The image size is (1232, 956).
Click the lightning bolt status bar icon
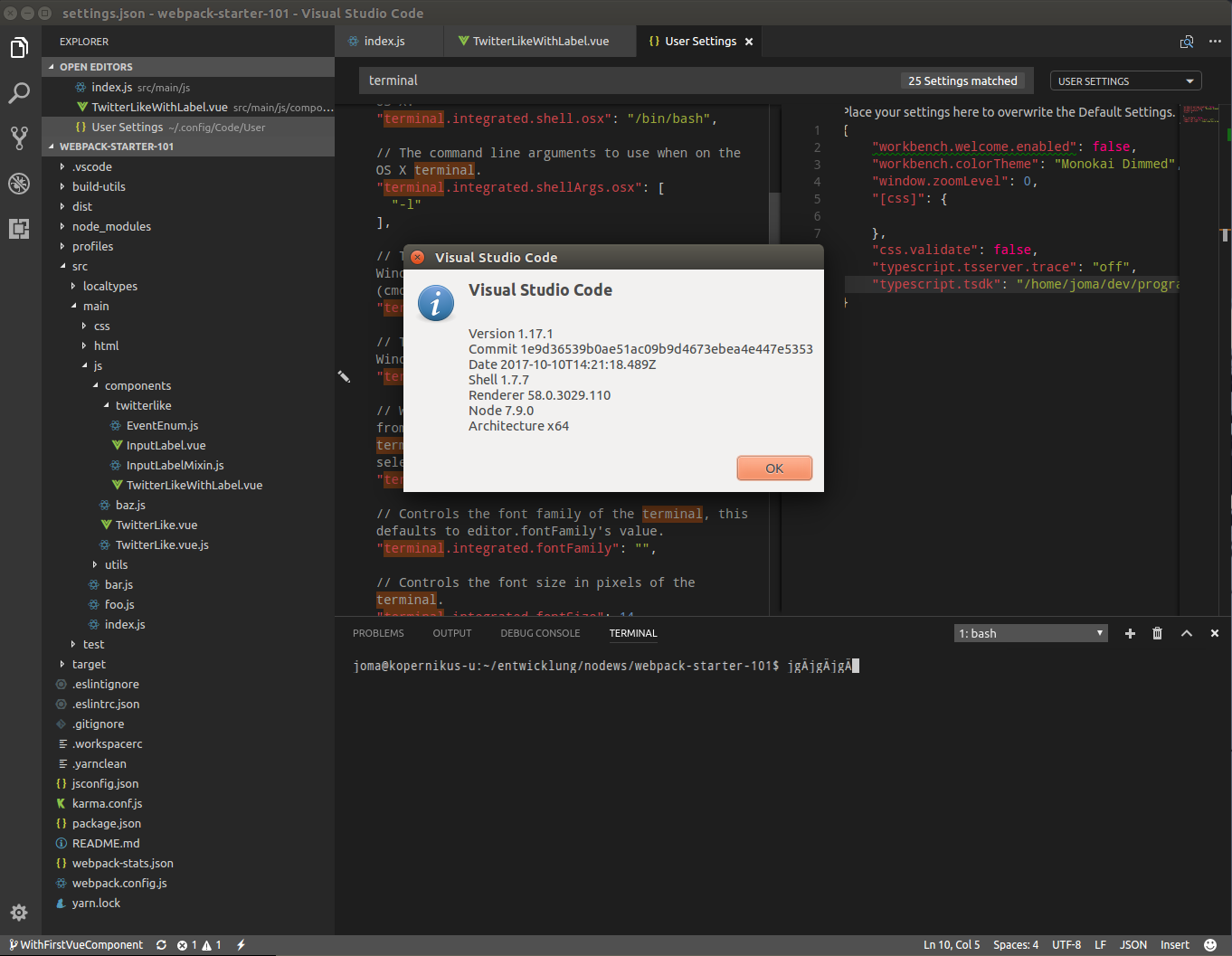coord(242,945)
